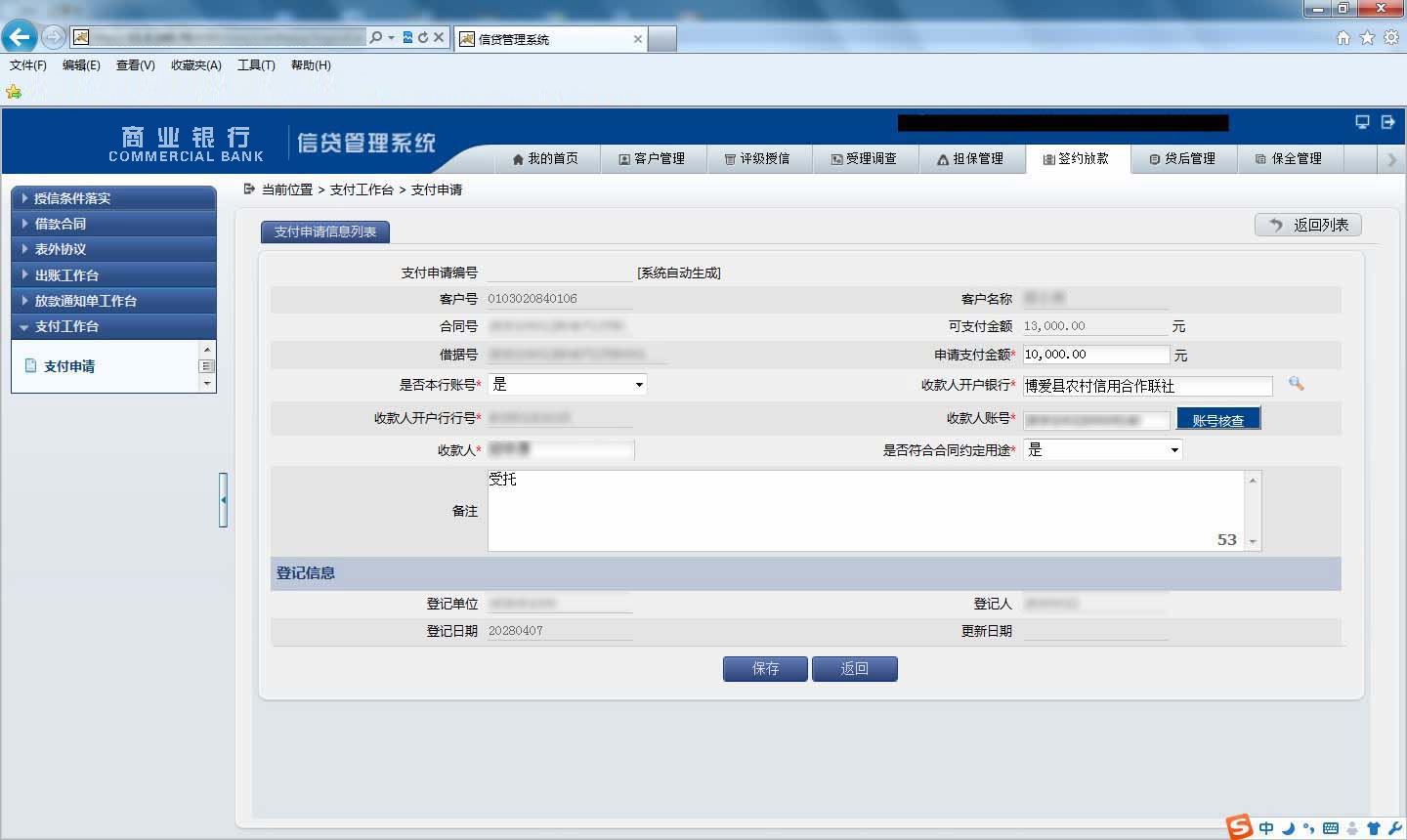
Task: Click the Sogou input method S logo
Action: tap(1239, 826)
